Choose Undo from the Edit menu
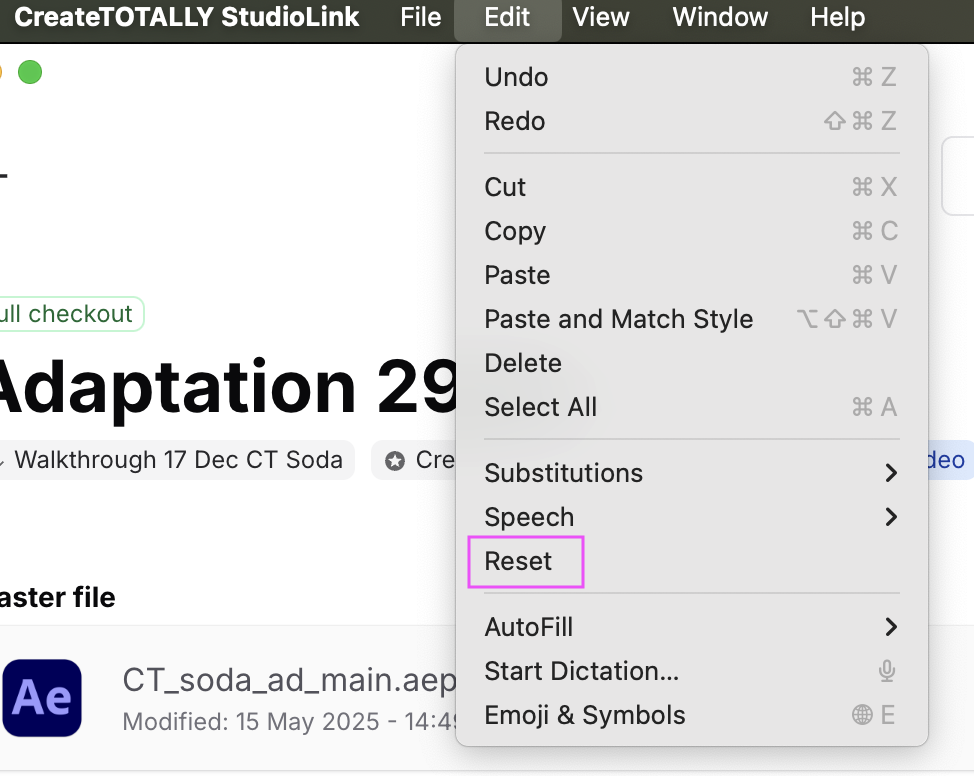 691,78
